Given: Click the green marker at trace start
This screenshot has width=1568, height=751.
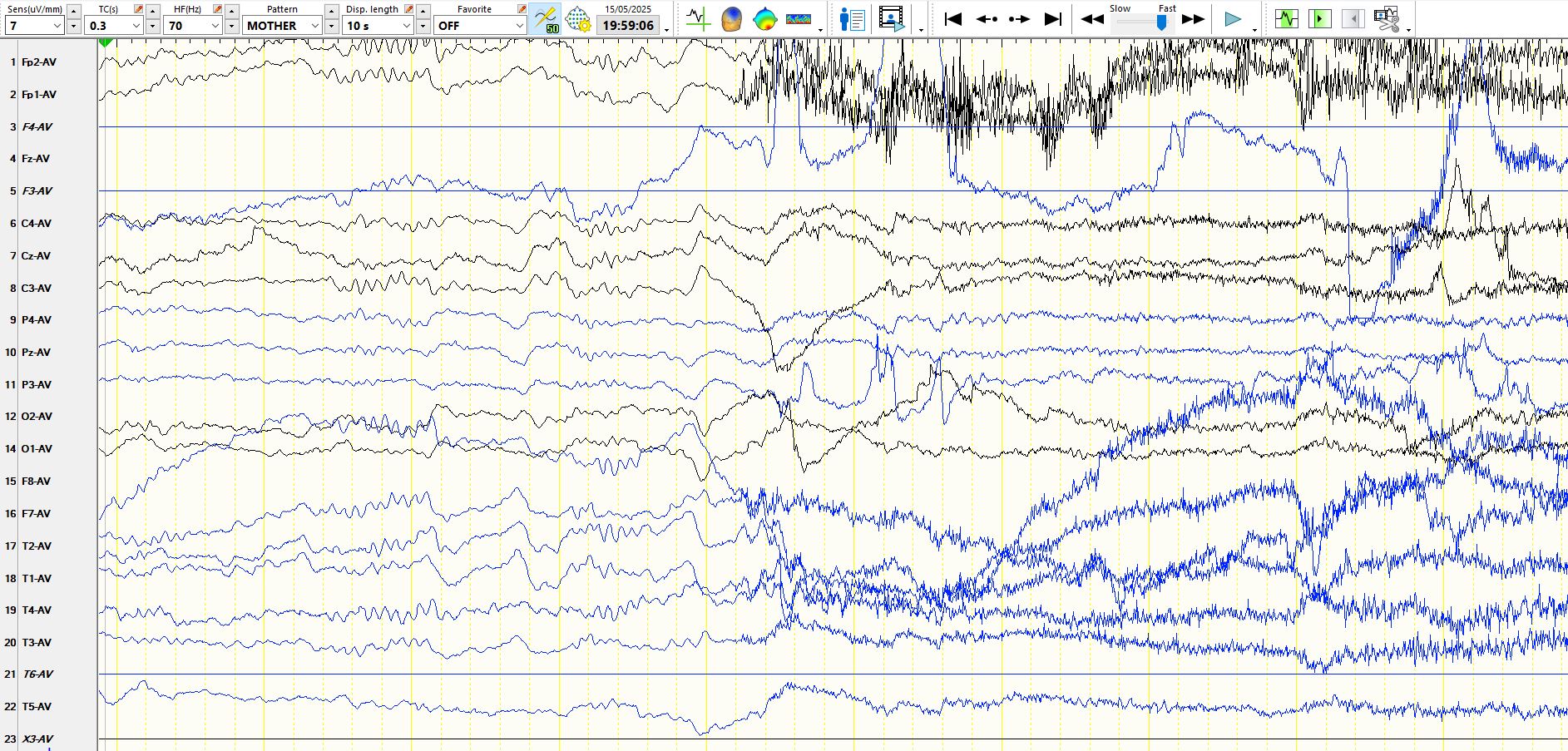Looking at the screenshot, I should click(106, 42).
